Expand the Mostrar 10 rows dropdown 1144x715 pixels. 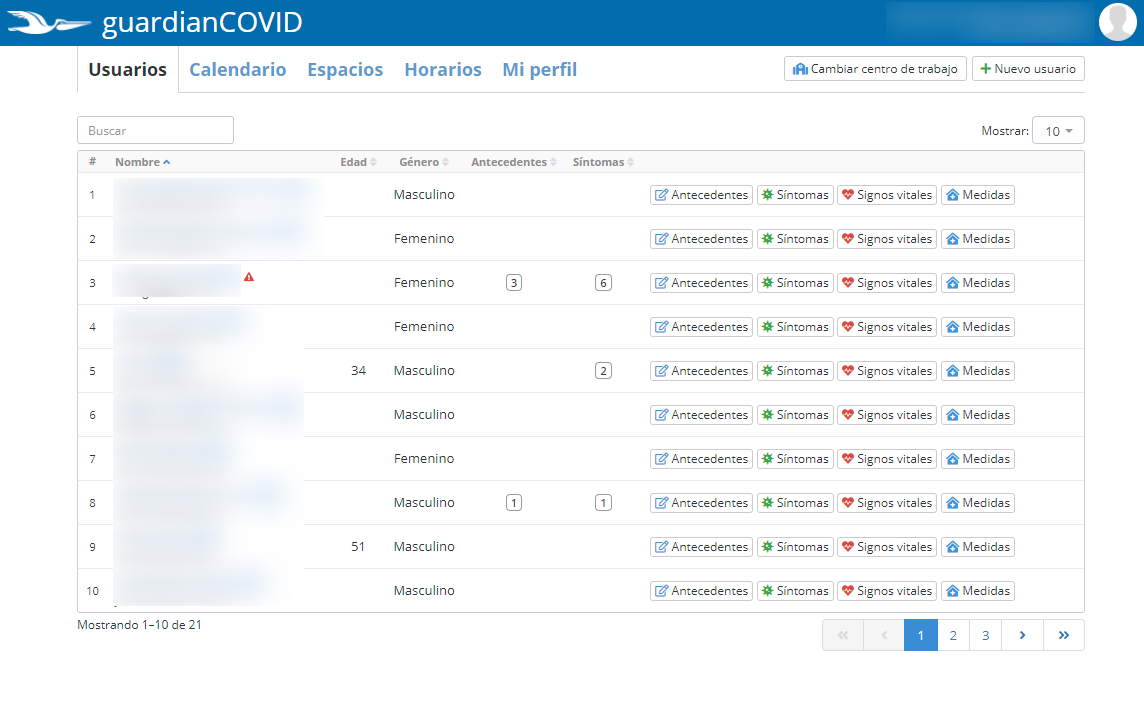click(x=1058, y=131)
